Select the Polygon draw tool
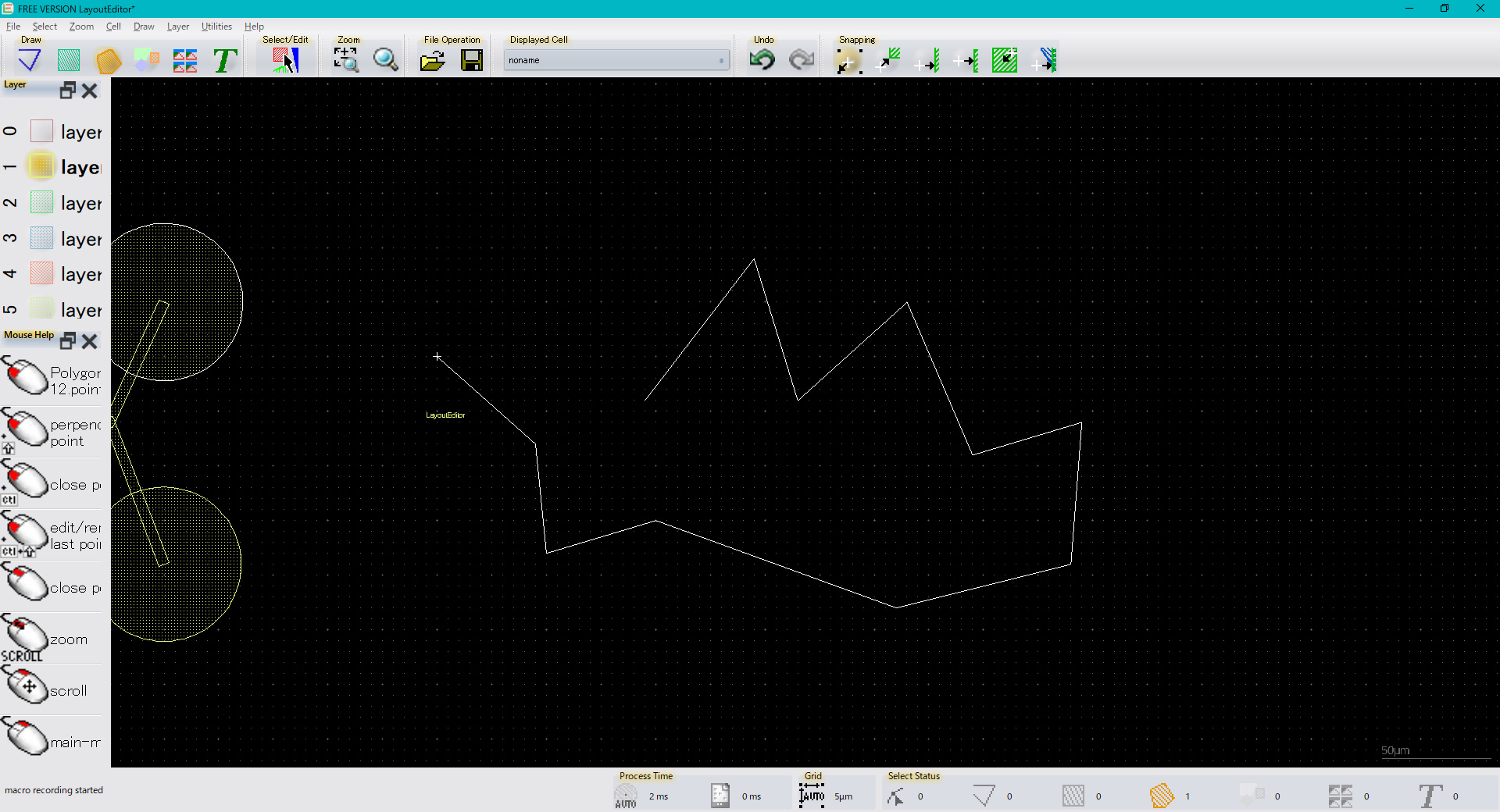The image size is (1500, 812). [x=108, y=60]
